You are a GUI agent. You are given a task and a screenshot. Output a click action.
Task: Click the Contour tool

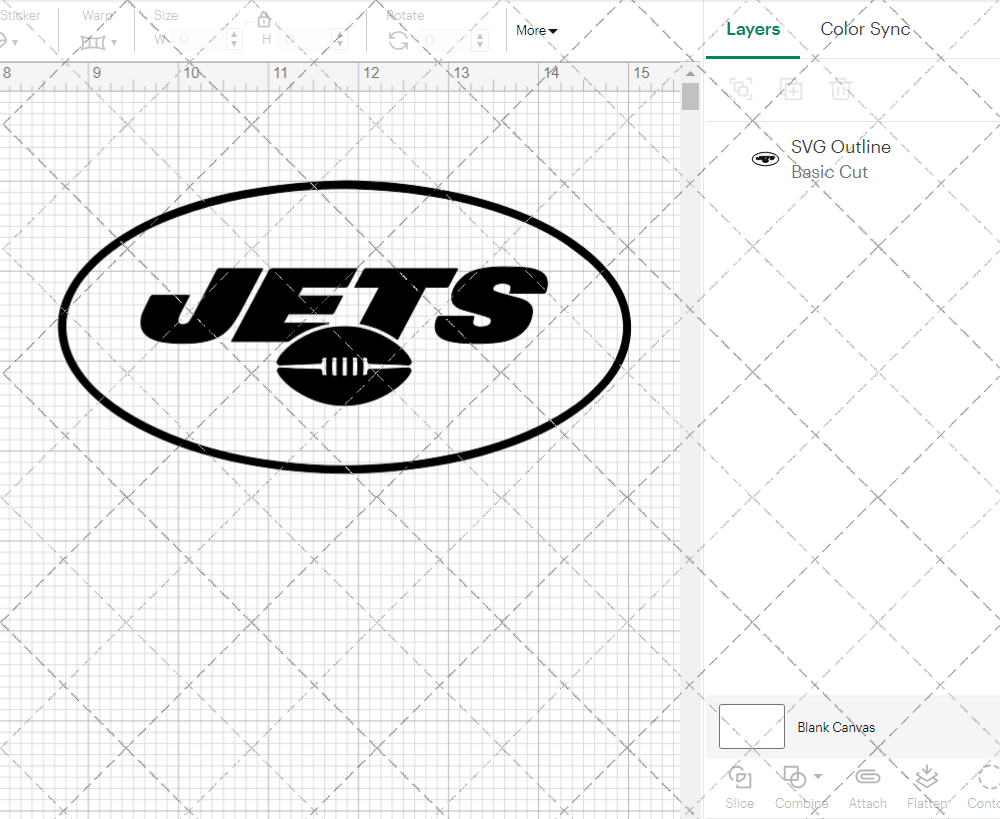[x=983, y=789]
